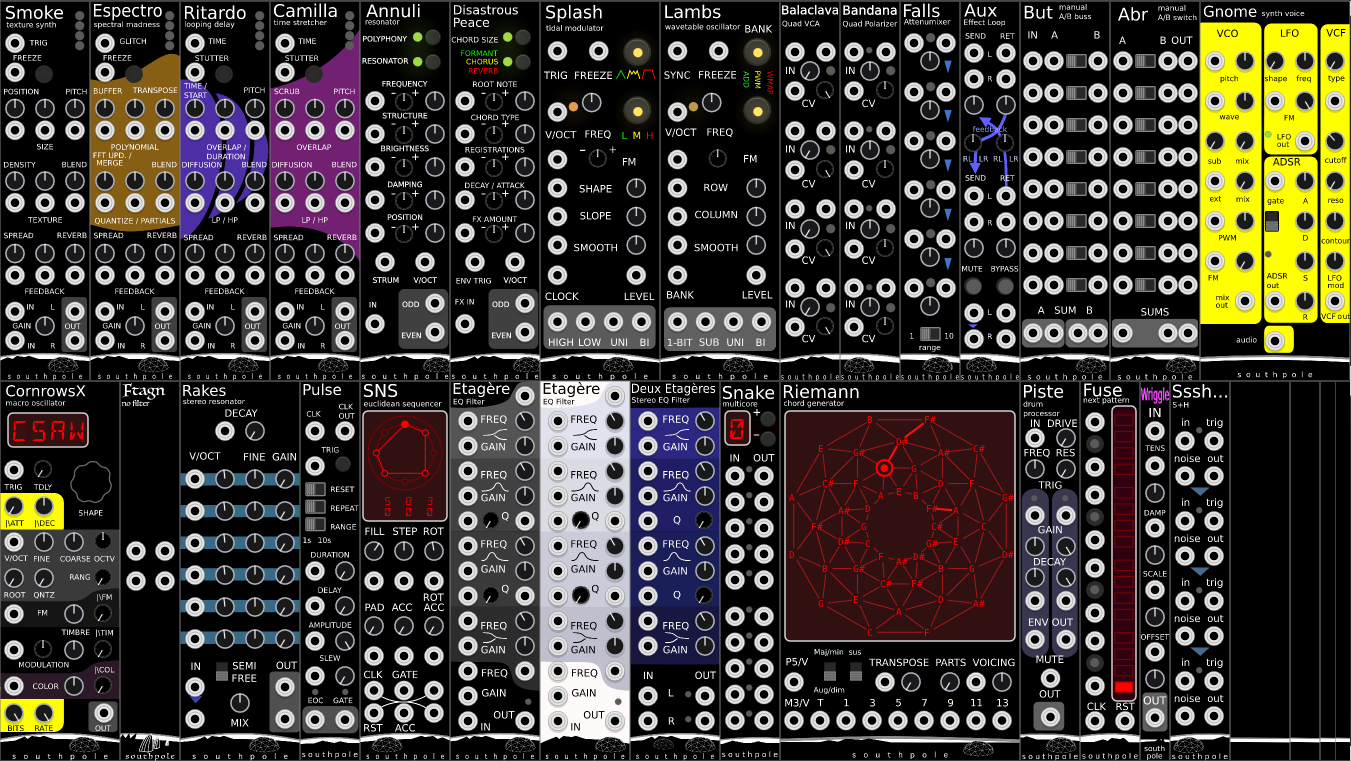Click Annuli EVEN output jack

[435, 333]
